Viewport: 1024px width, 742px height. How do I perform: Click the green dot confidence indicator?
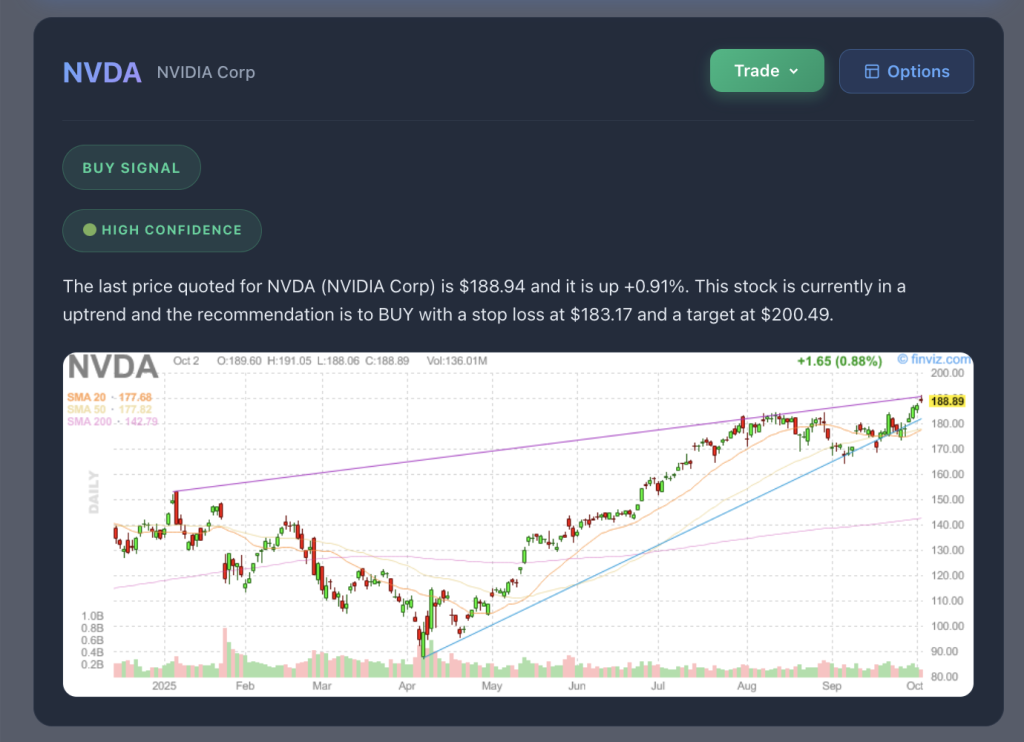(89, 230)
